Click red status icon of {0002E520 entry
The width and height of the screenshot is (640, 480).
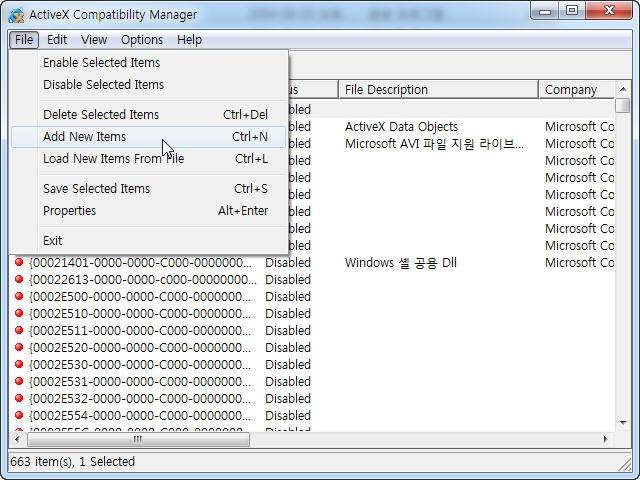19,348
